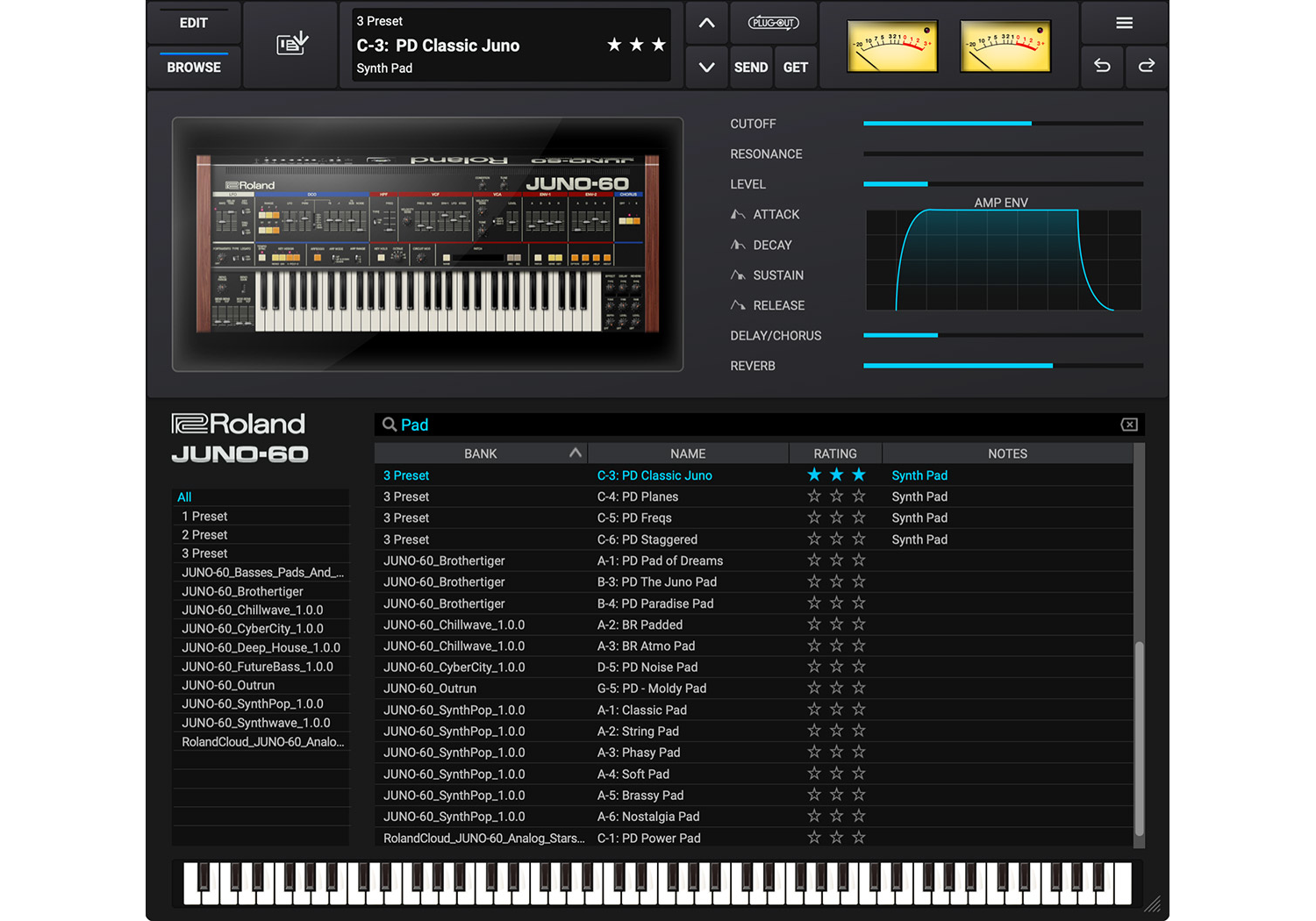Click the PLUG-OUT icon button
Image resolution: width=1316 pixels, height=921 pixels.
773,23
